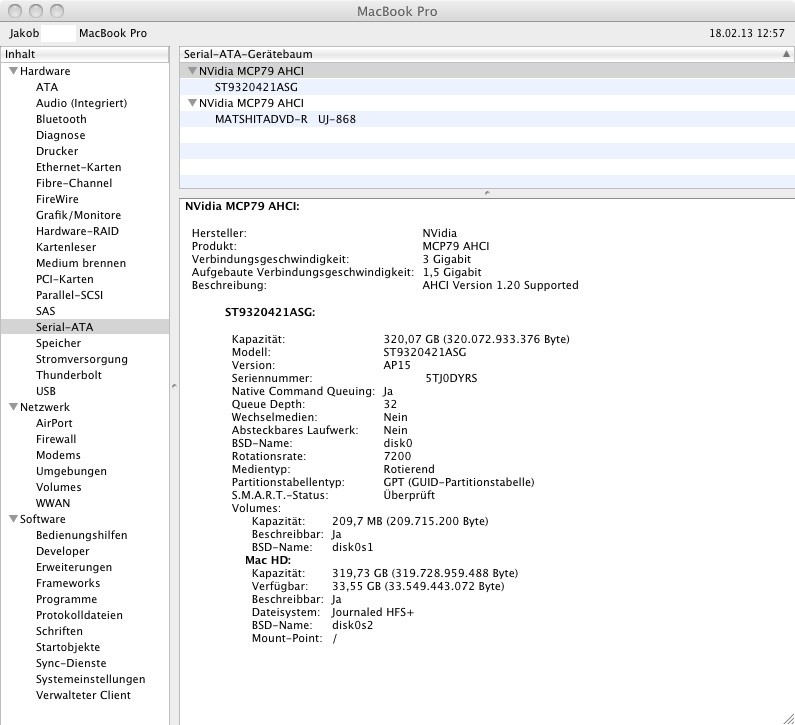Viewport: 795px width, 725px height.
Task: Select Parallel-SCSI entry
Action: point(69,295)
